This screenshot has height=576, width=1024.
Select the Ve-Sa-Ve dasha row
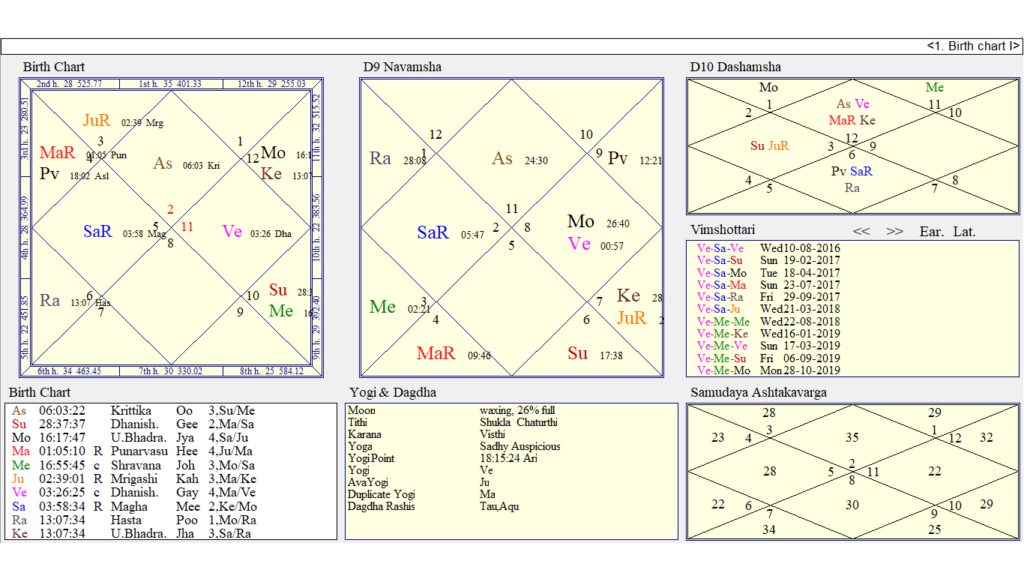click(x=769, y=248)
